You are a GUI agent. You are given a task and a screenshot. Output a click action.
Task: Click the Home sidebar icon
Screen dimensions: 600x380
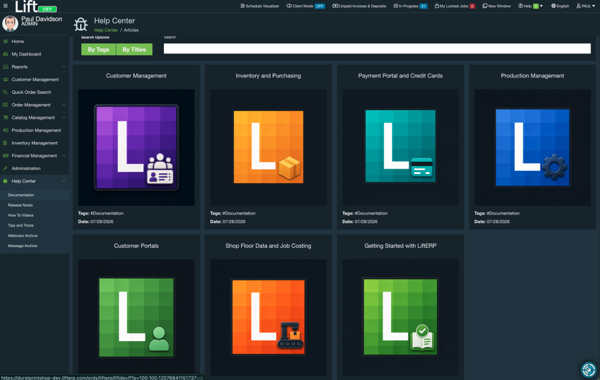[5, 41]
